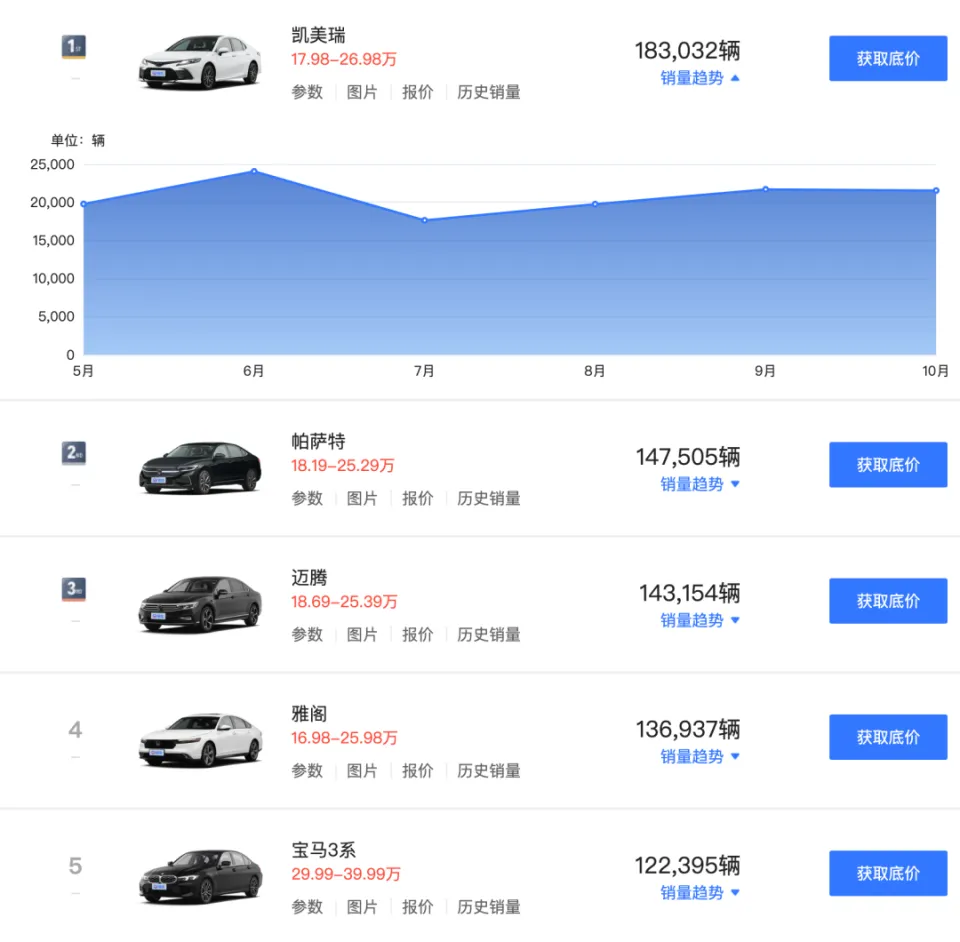
Task: Expand 销量趋势 for 雅阁
Action: (x=700, y=756)
